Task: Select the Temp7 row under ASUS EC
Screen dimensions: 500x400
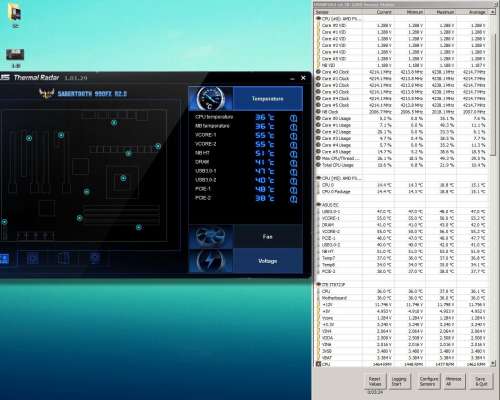Action: 401,258
